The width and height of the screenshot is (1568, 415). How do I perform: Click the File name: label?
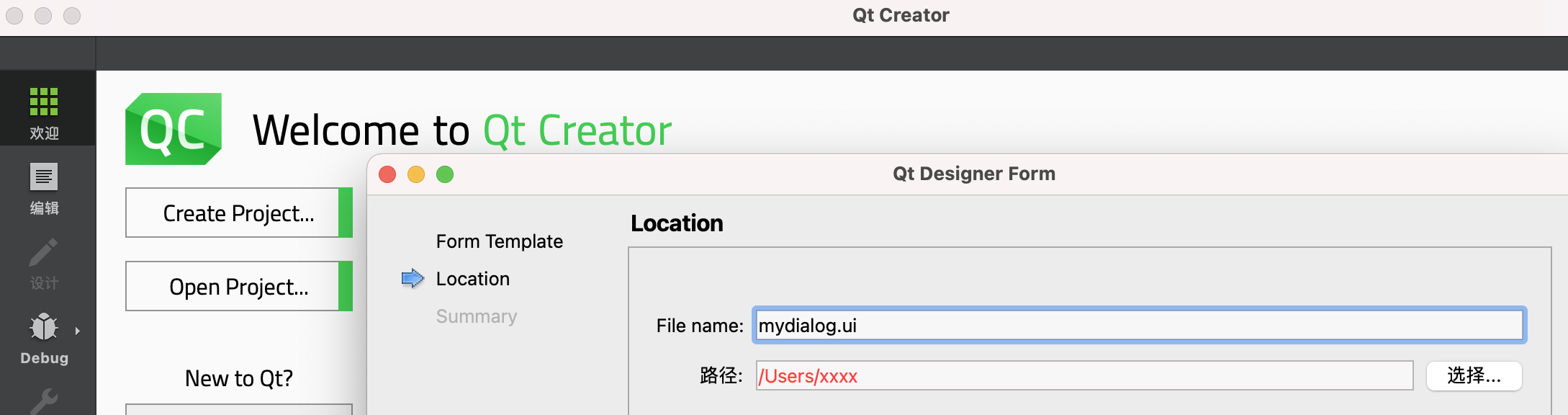click(x=700, y=326)
